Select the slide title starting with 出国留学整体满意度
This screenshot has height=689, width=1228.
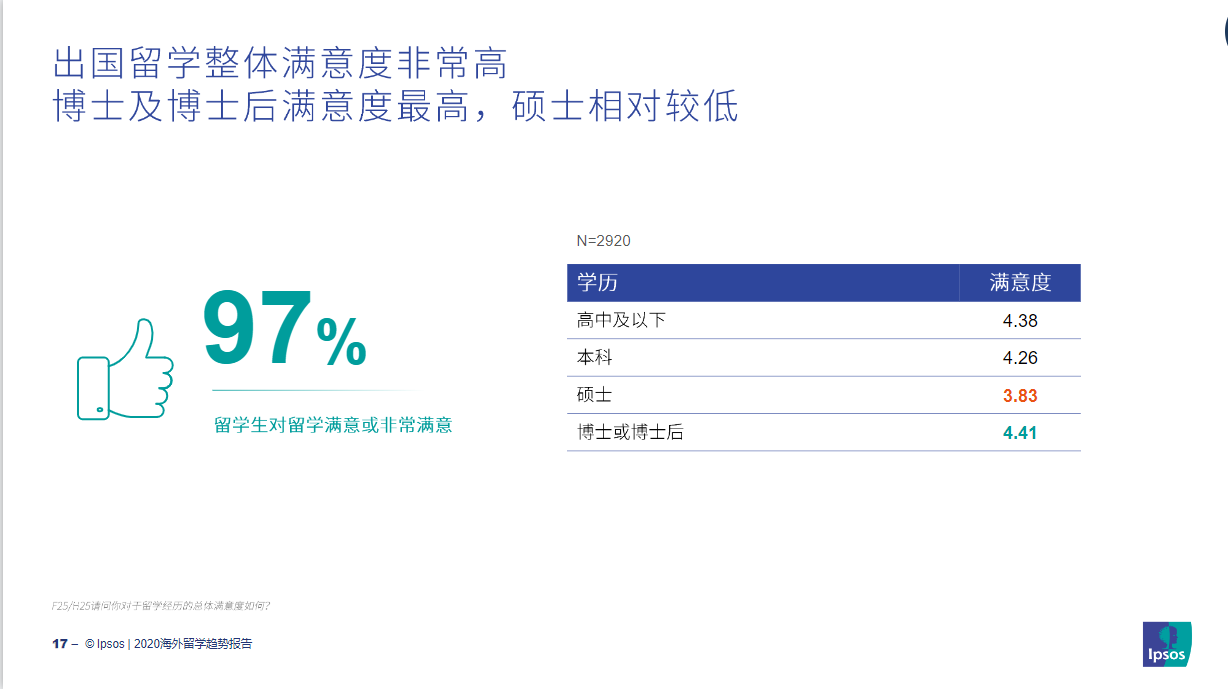pos(280,63)
